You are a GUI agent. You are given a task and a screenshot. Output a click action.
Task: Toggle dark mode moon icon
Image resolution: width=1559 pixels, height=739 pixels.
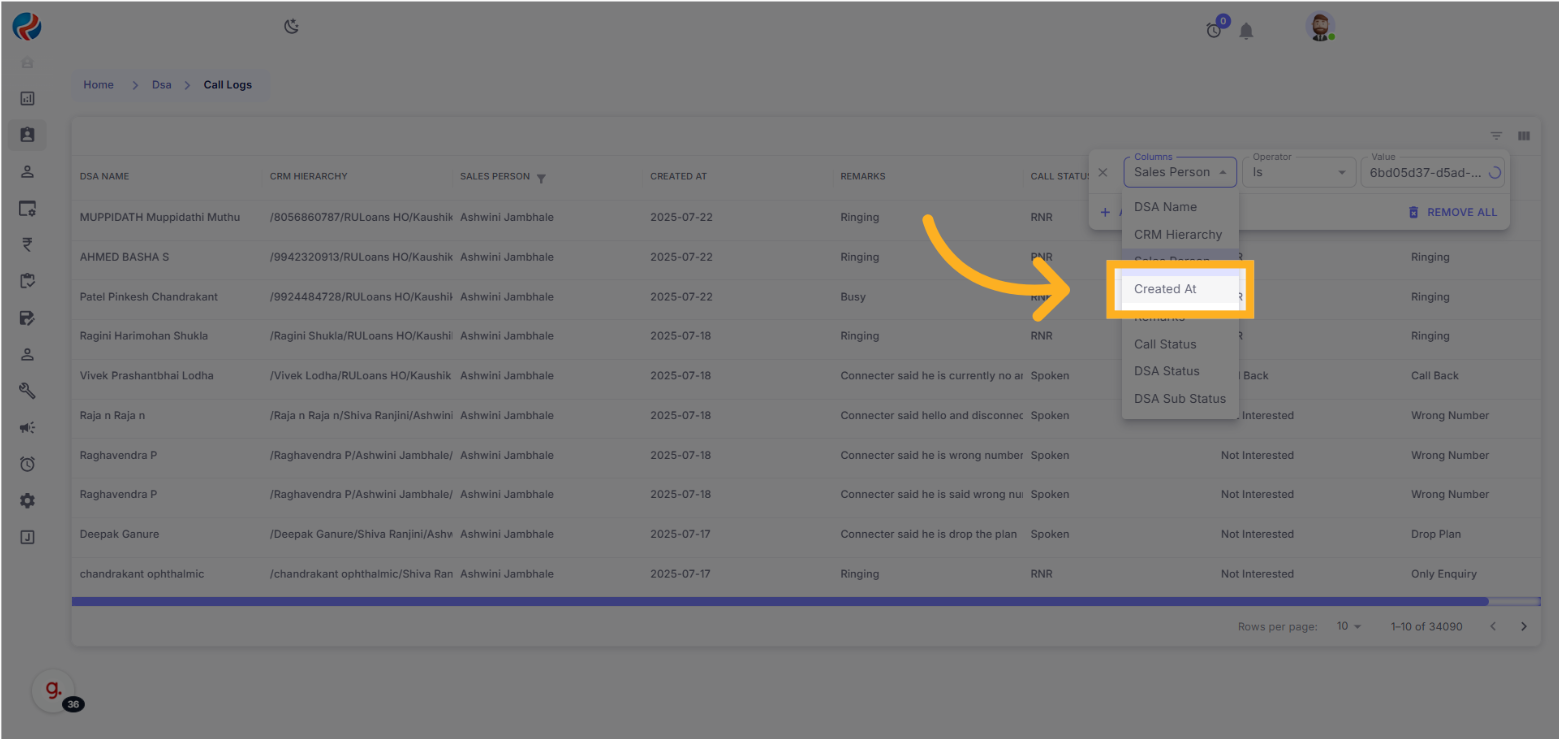[x=292, y=27]
